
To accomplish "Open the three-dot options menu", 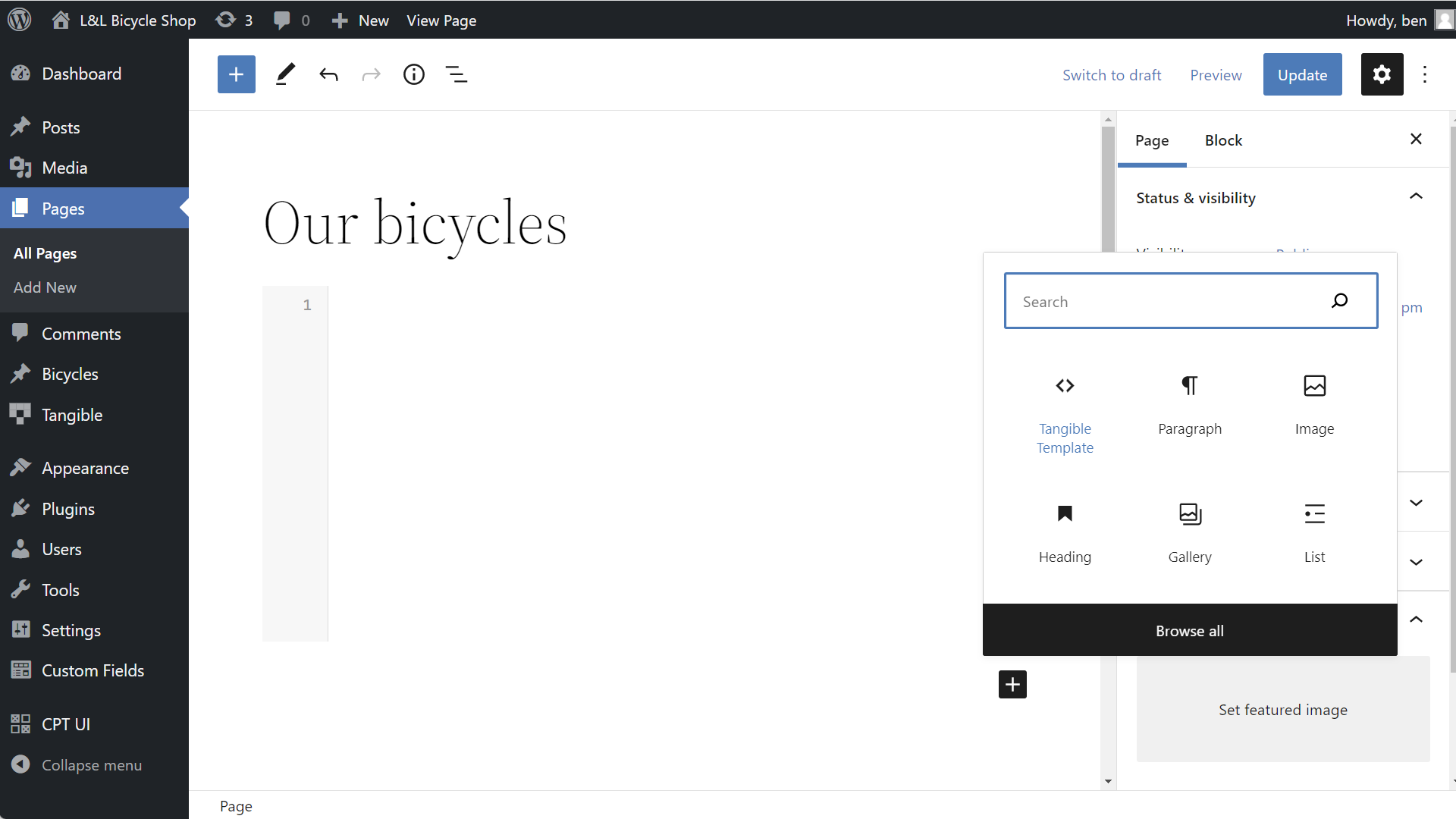I will click(x=1424, y=74).
